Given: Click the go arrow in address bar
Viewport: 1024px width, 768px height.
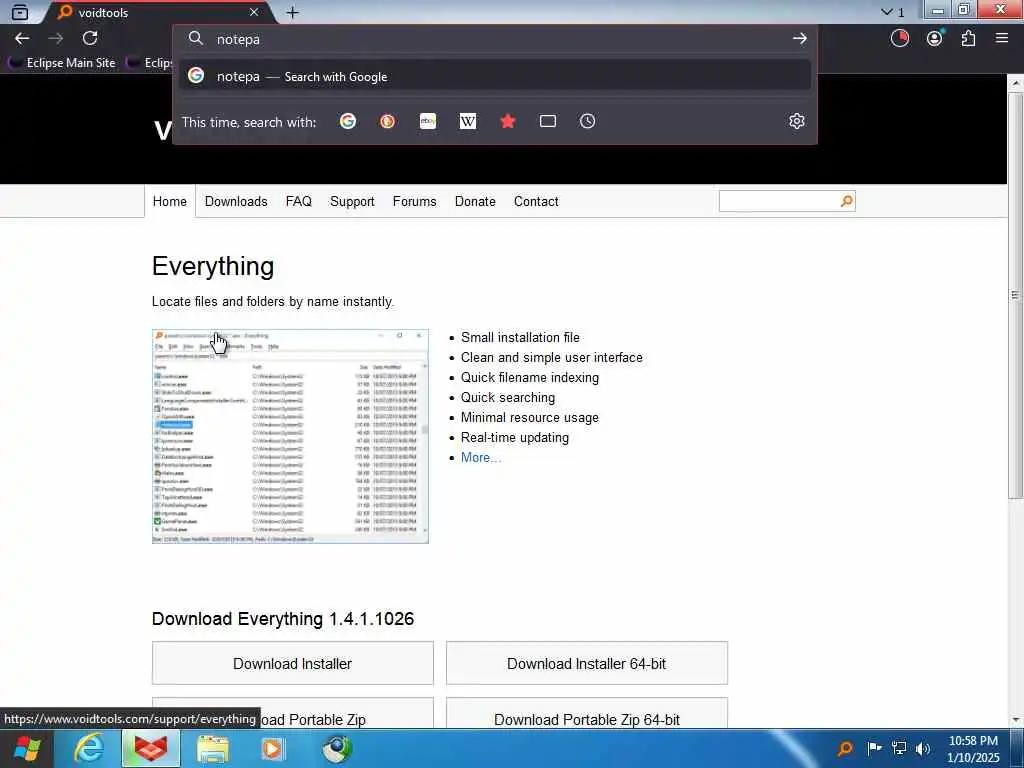Looking at the screenshot, I should (799, 39).
